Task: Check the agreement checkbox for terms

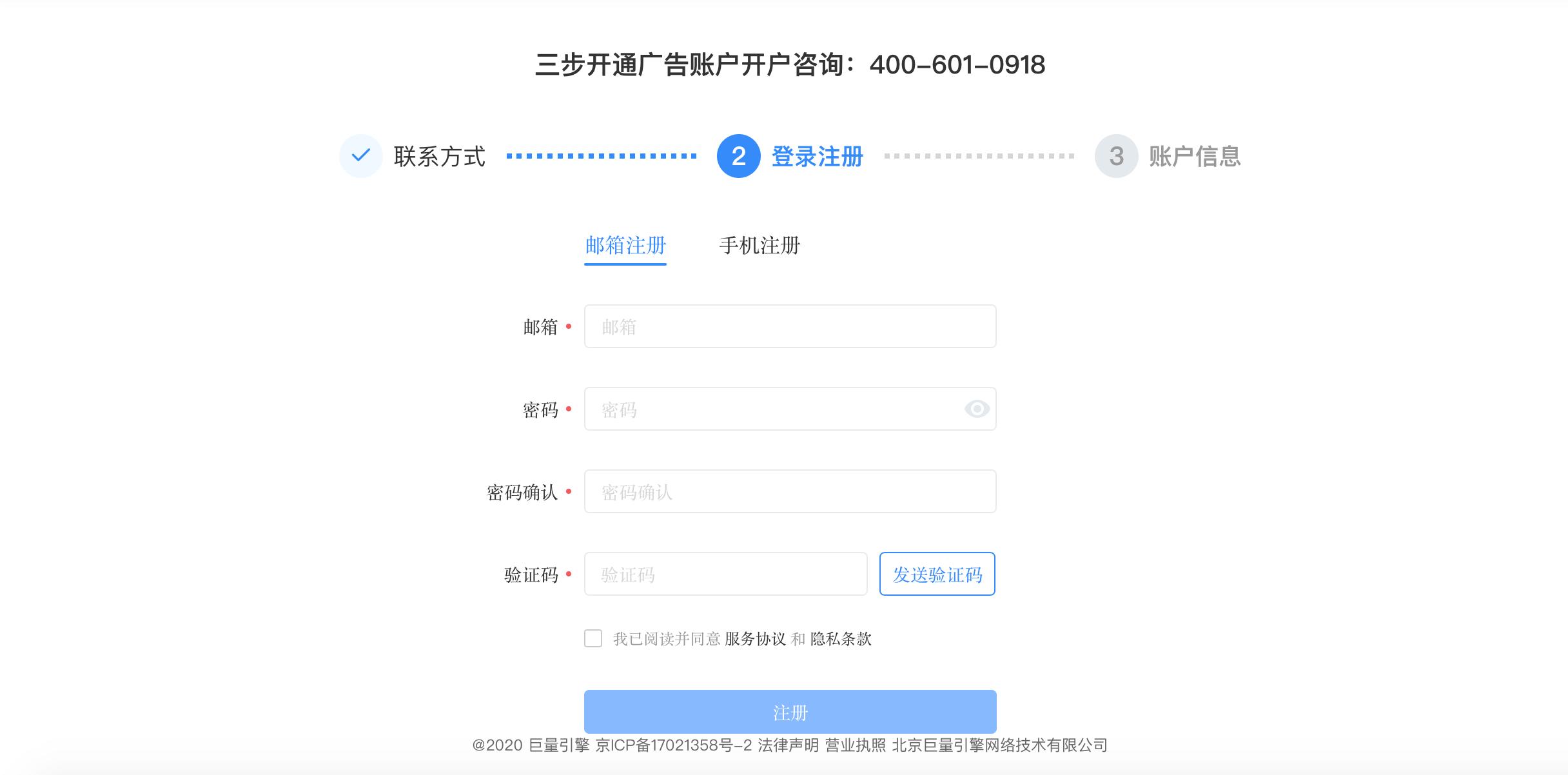Action: (x=593, y=639)
